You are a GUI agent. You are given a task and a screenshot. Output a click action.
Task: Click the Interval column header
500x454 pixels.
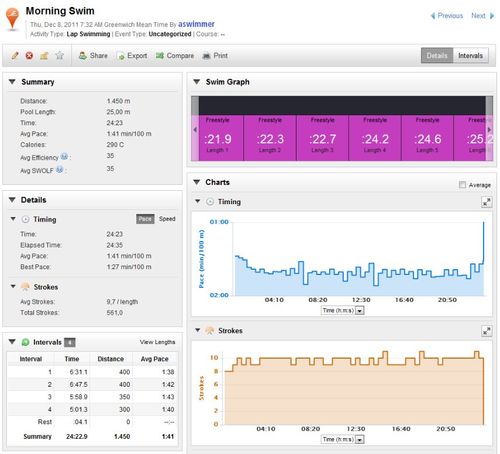click(31, 359)
